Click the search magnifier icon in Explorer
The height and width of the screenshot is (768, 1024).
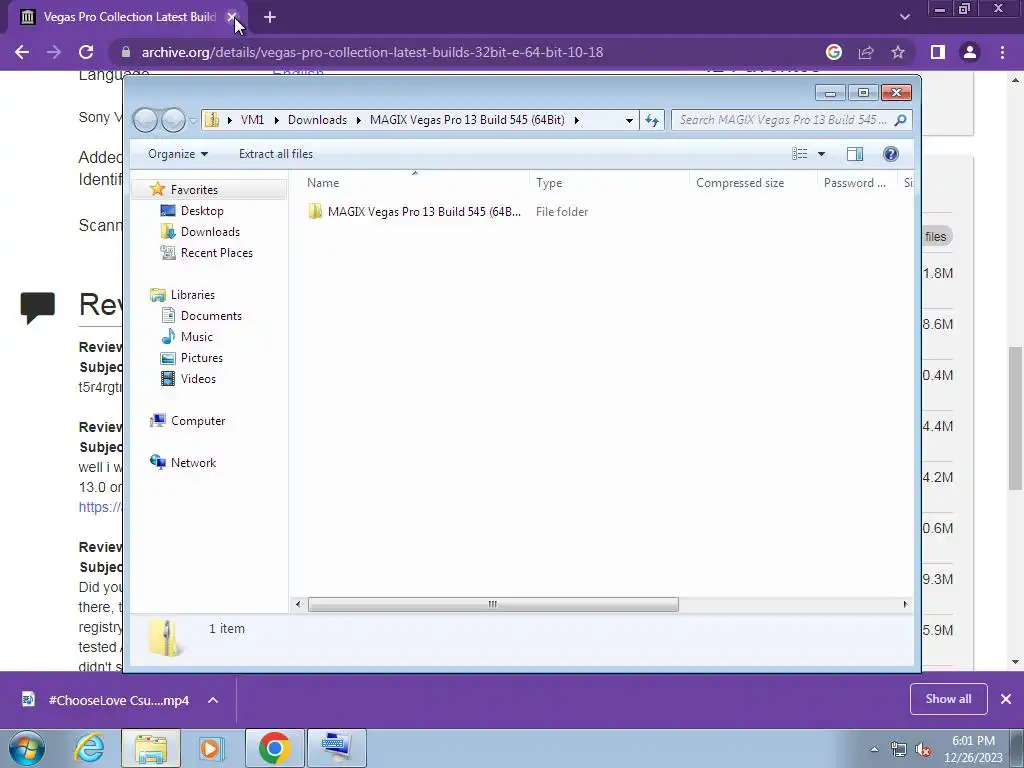[x=901, y=120]
